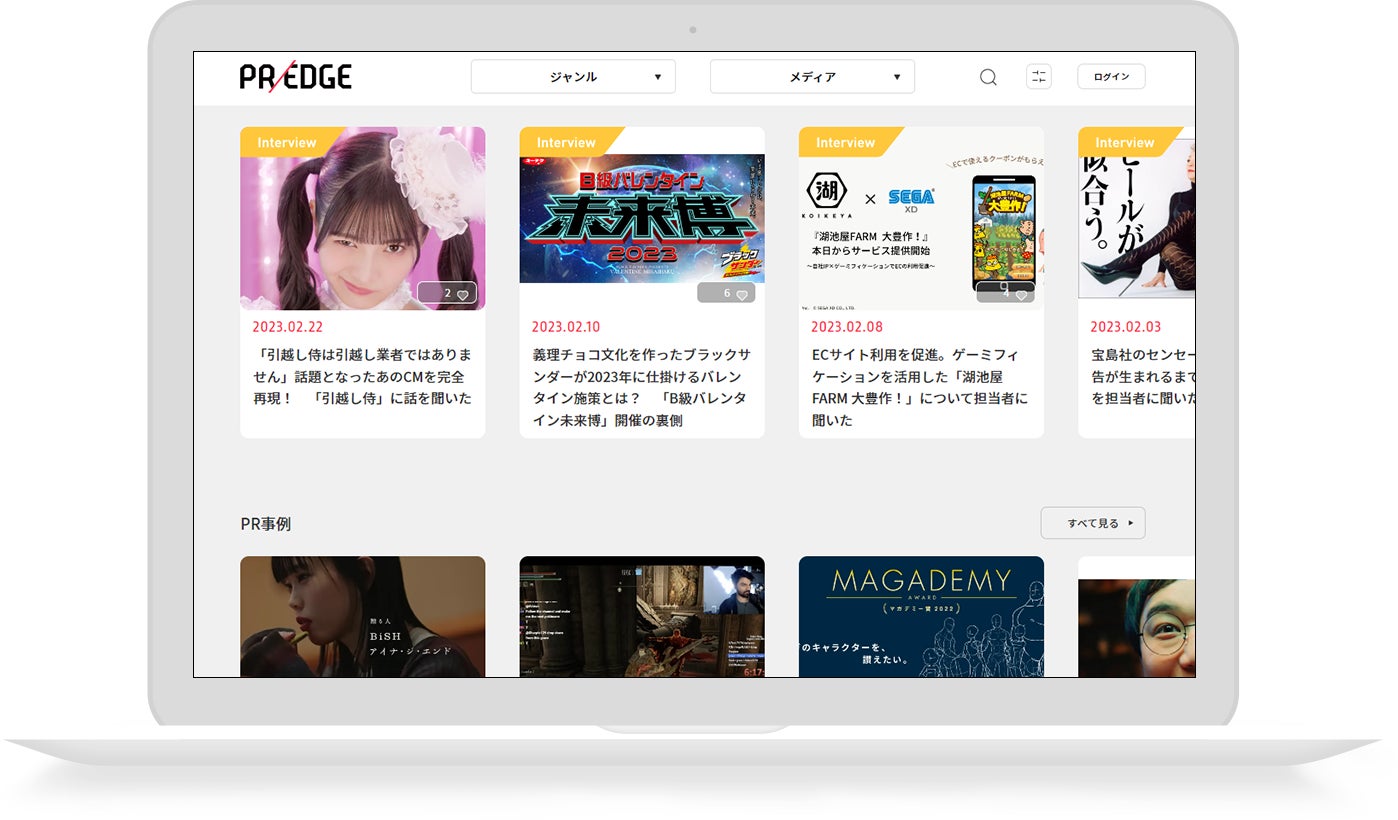Click the Interview tag on 湖池屋 card
This screenshot has width=1398, height=820.
845,143
